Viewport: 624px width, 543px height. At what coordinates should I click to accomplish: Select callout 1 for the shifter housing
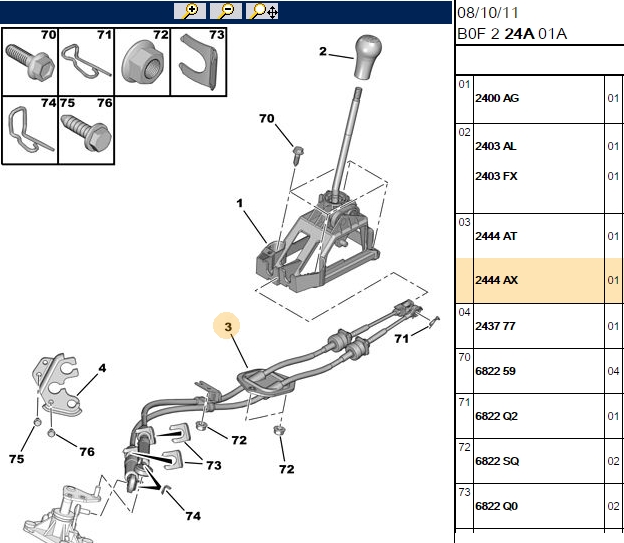click(x=239, y=203)
